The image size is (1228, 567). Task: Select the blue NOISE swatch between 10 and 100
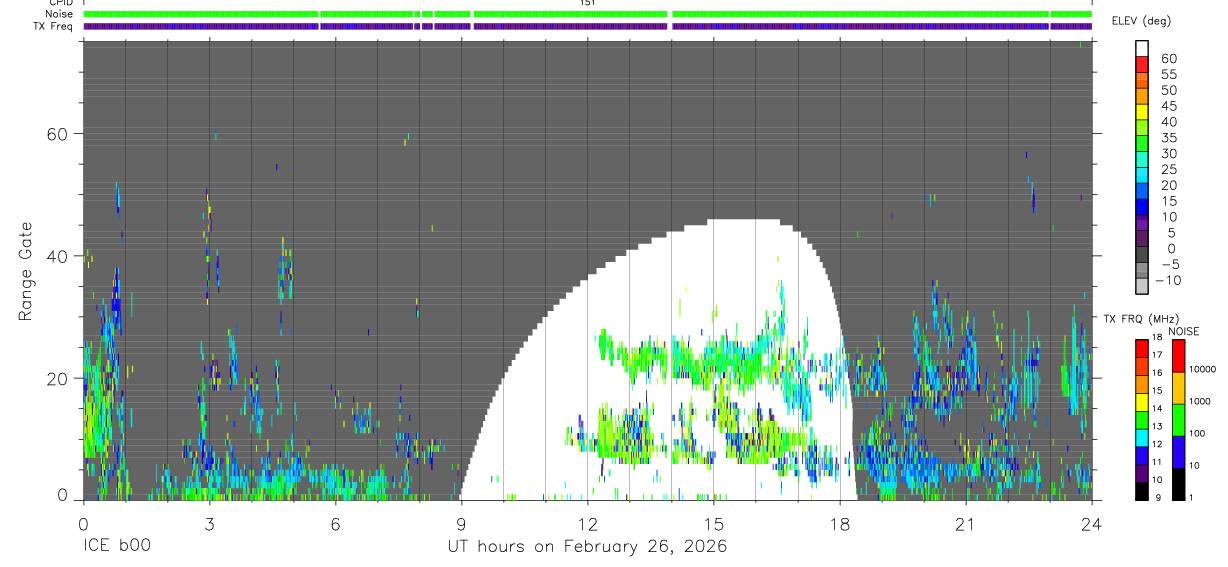(x=1178, y=451)
